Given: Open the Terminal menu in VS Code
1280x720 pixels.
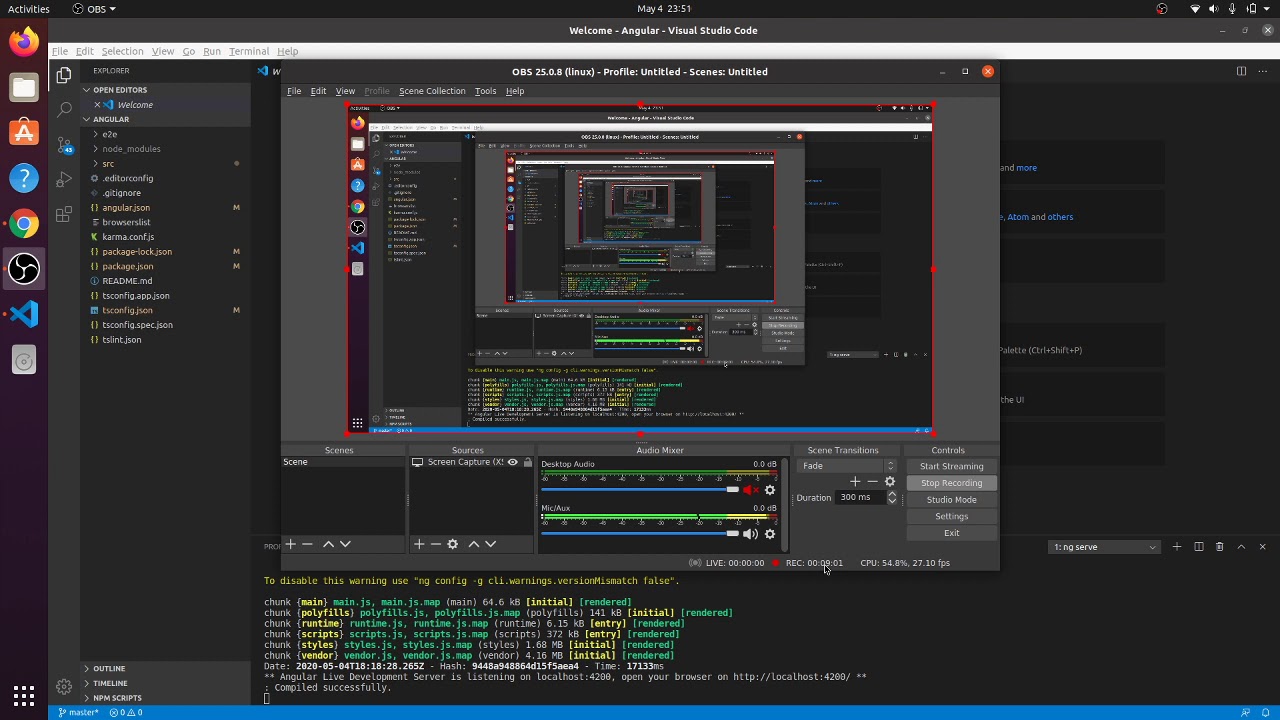Looking at the screenshot, I should coord(249,51).
